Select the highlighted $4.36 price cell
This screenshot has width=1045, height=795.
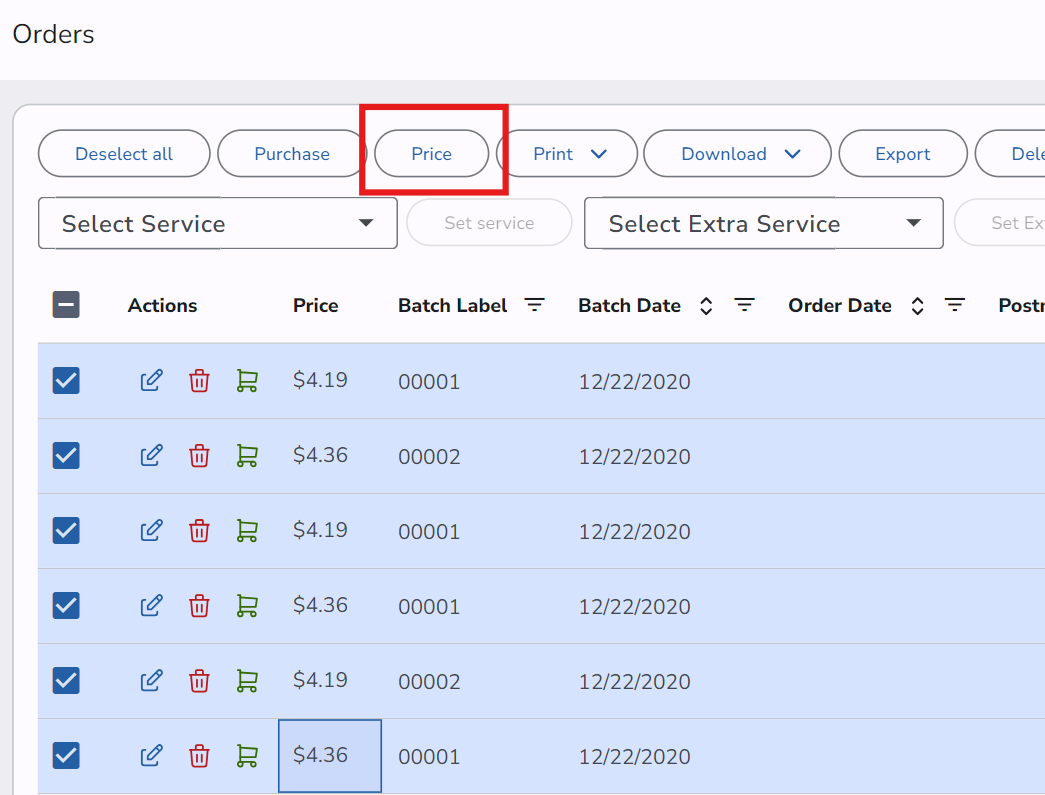[x=329, y=756]
